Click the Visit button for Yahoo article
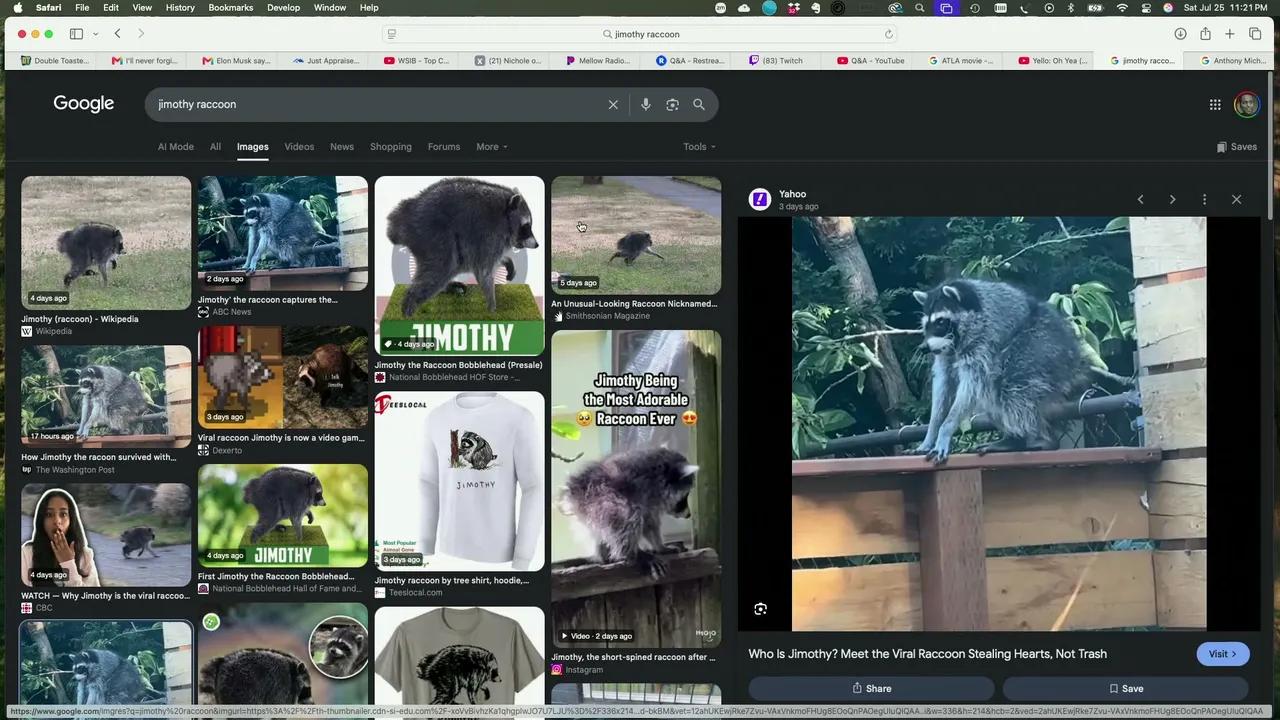 (x=1223, y=654)
